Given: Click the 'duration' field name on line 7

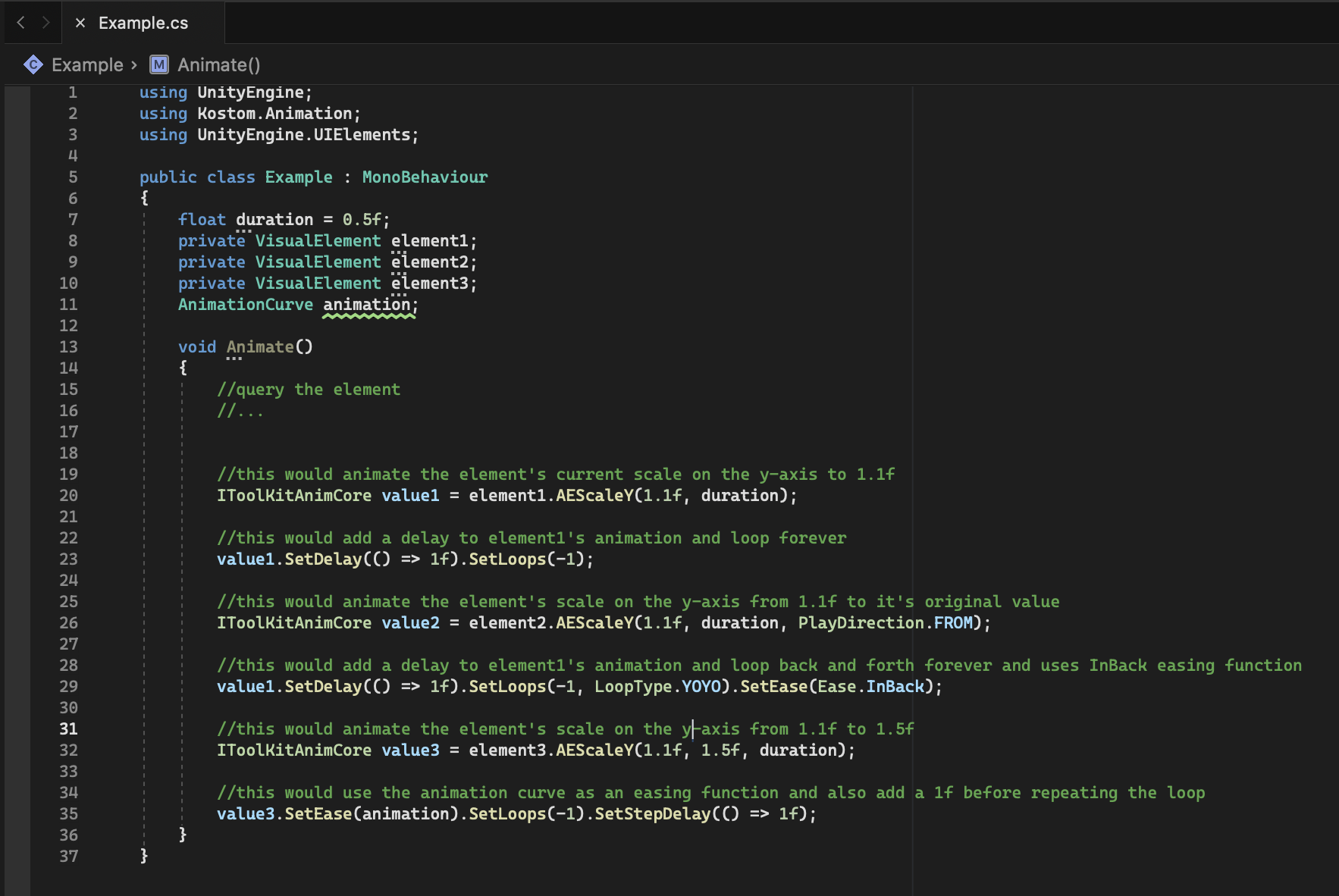Looking at the screenshot, I should coord(274,220).
